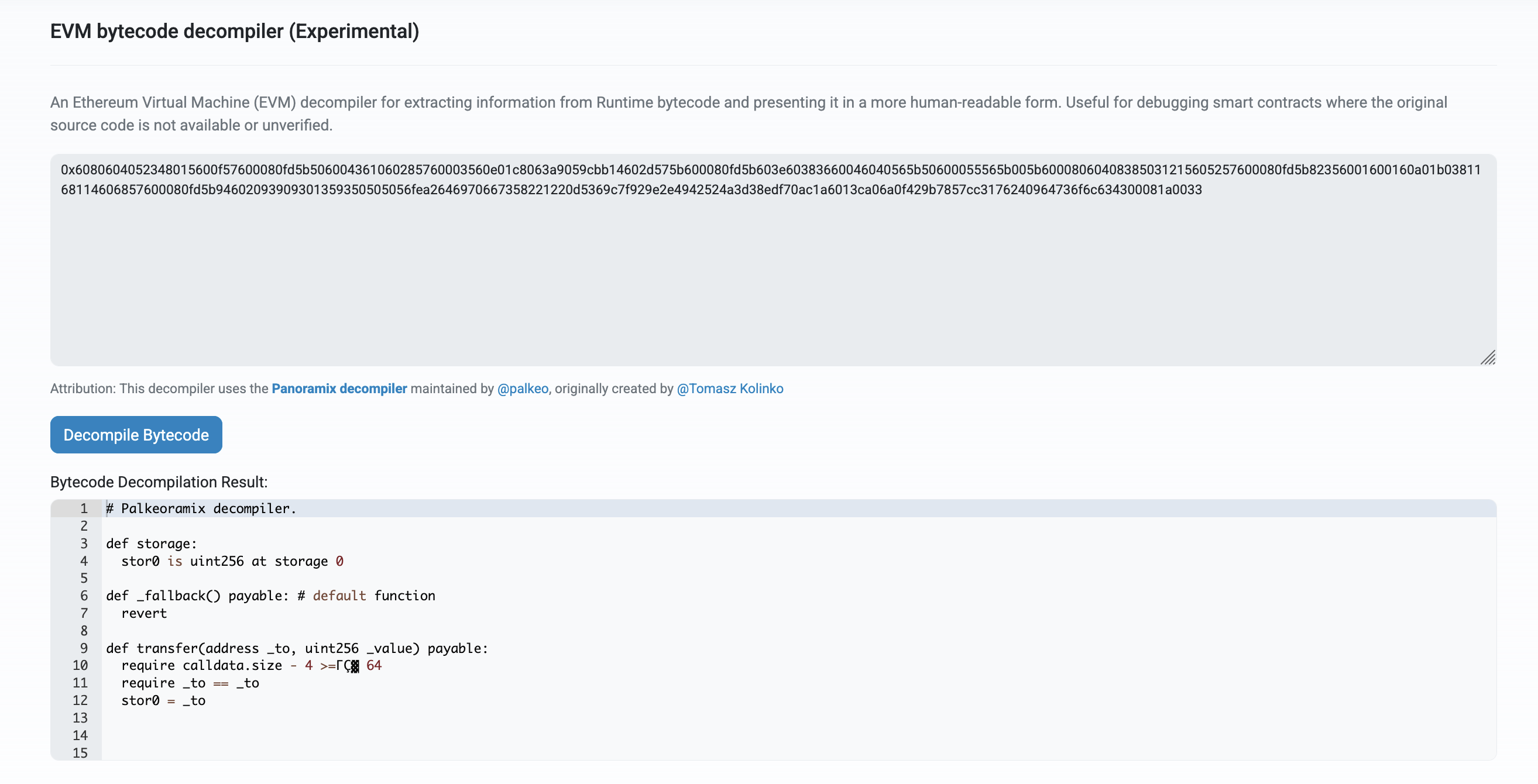This screenshot has width=1538, height=784.
Task: Click line number 9 in the gutter
Action: (x=84, y=648)
